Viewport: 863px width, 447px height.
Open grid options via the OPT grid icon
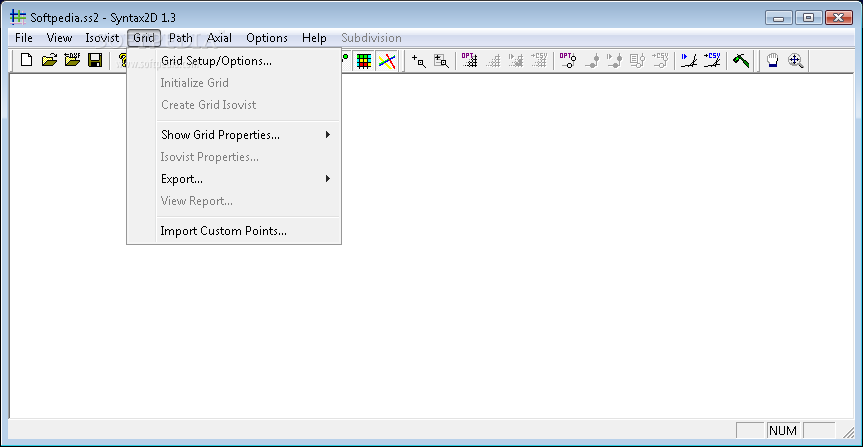(469, 61)
